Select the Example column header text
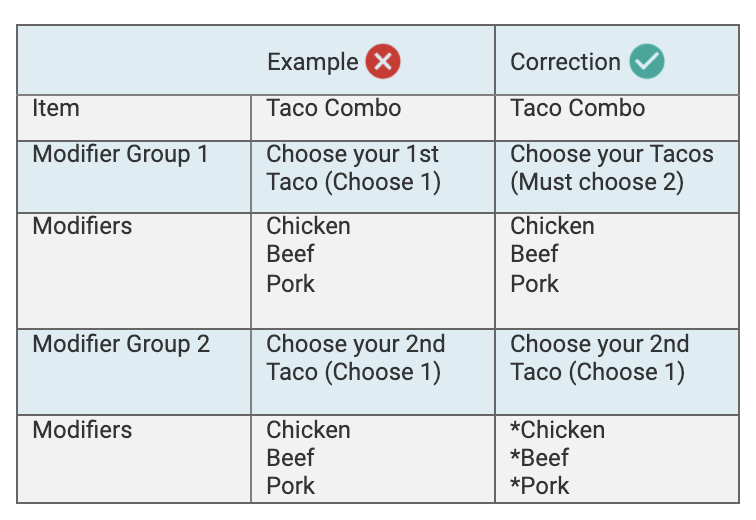The image size is (756, 520). click(x=313, y=62)
